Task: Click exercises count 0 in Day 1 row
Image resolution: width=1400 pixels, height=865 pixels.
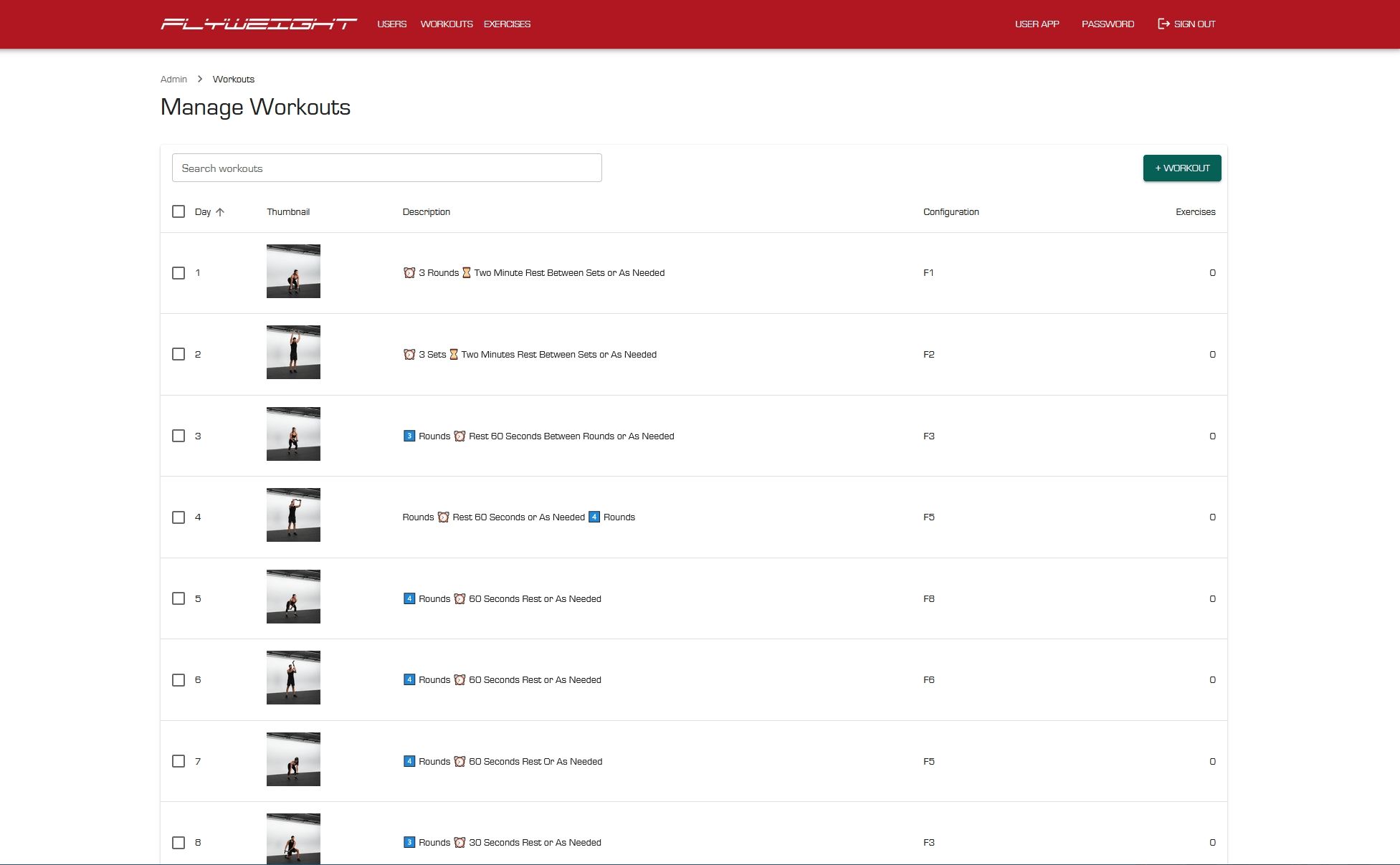Action: click(1212, 273)
